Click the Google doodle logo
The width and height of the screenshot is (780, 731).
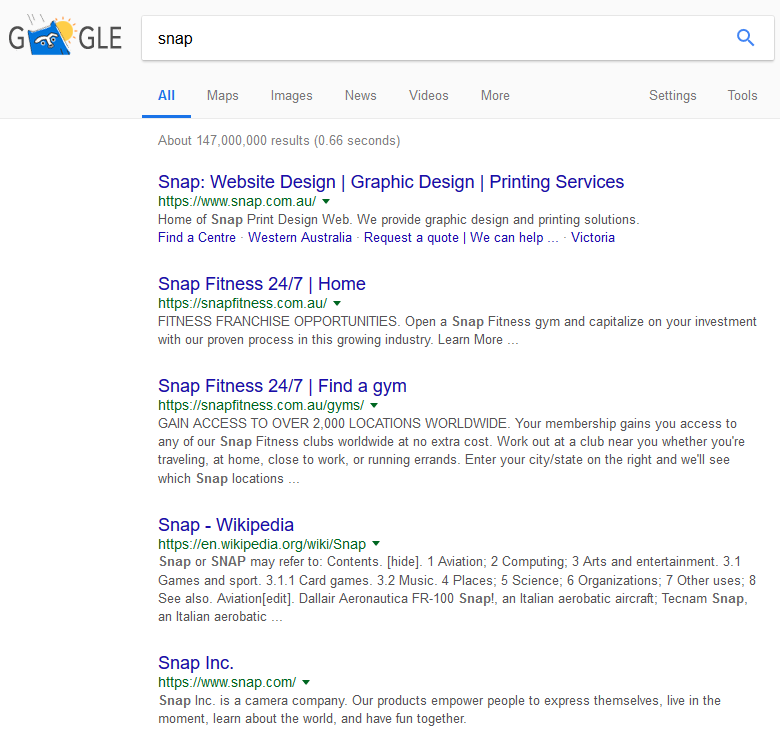point(65,35)
